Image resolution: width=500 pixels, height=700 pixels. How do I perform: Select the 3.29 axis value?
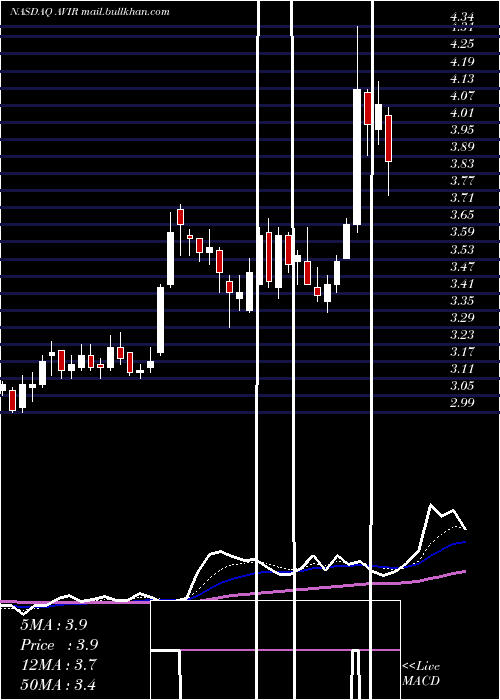pyautogui.click(x=462, y=317)
